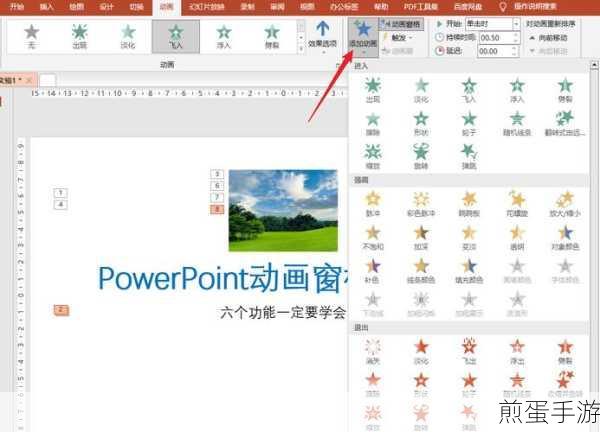Expand the ribbon animation gallery with its bottom arrow
This screenshot has height=432, width=600.
click(301, 48)
